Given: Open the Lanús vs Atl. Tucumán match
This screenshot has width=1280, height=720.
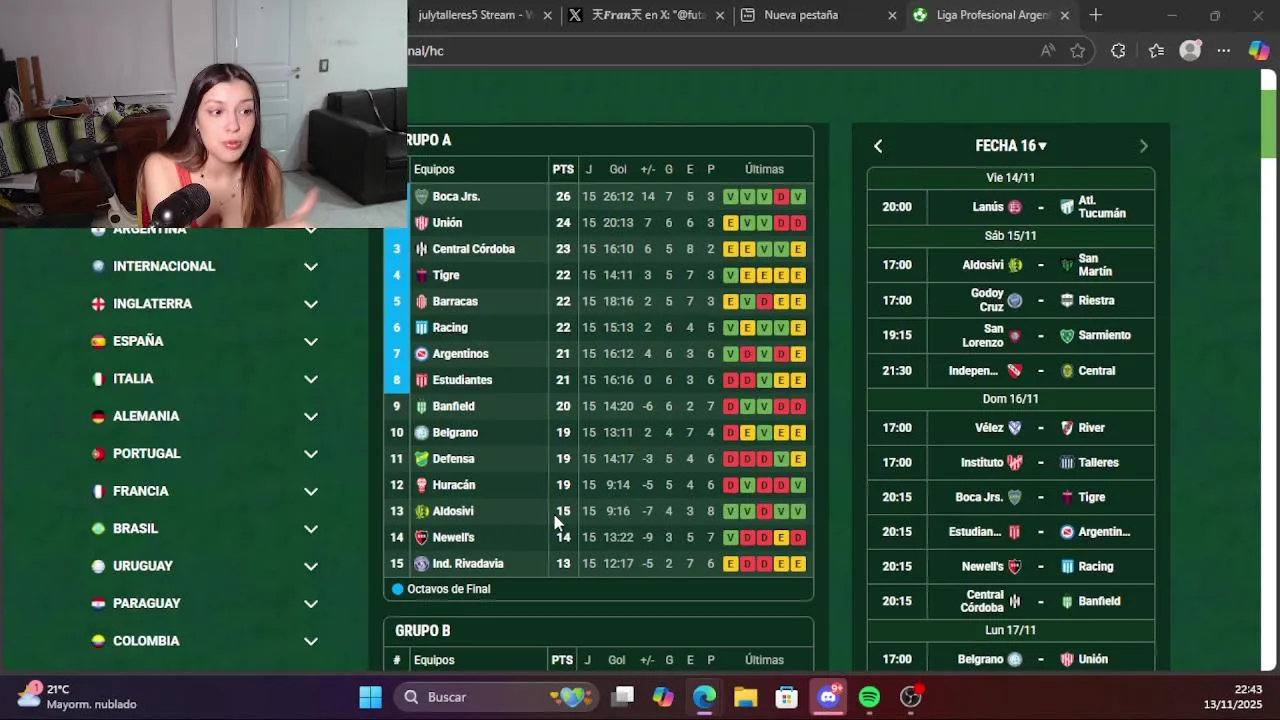Looking at the screenshot, I should [1011, 207].
